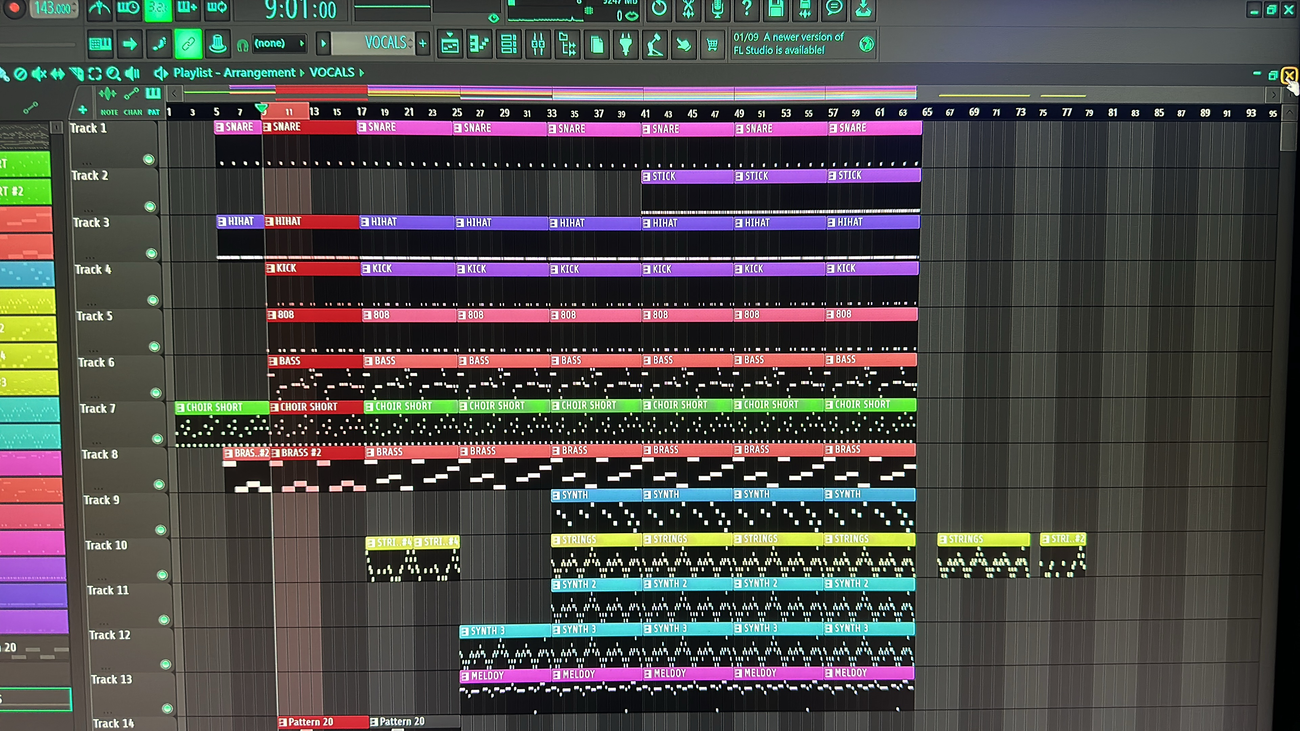Toggle the multi-link to controllers button
Screen dimensions: 1300x731
[187, 44]
